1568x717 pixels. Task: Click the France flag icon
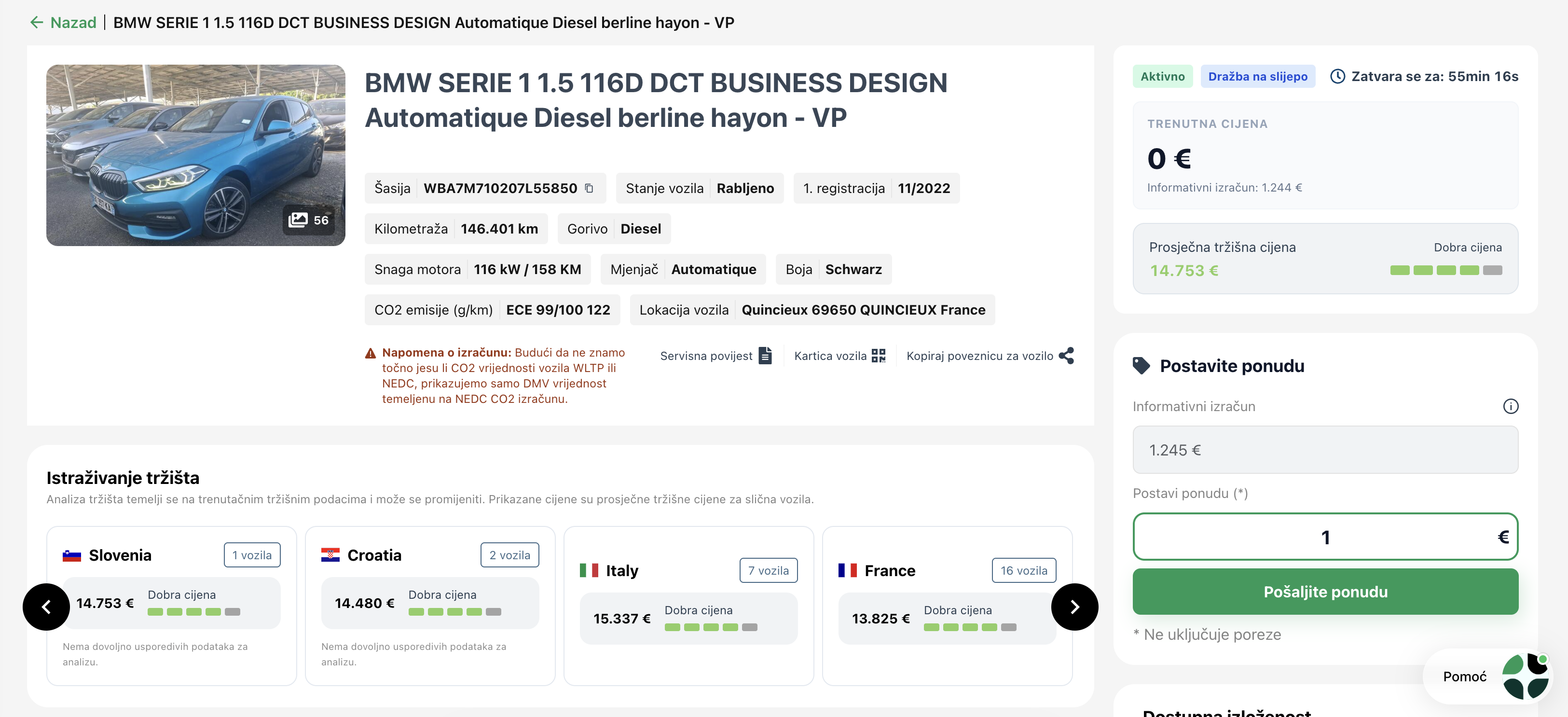pos(847,571)
